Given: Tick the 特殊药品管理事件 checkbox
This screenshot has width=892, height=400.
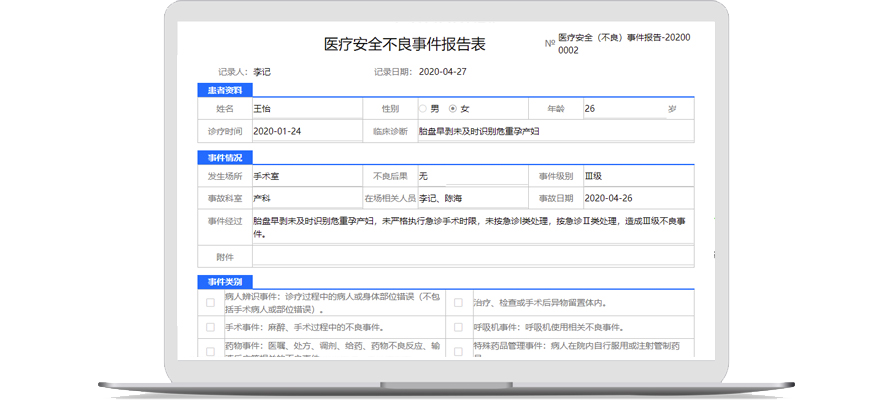Looking at the screenshot, I should 458,351.
